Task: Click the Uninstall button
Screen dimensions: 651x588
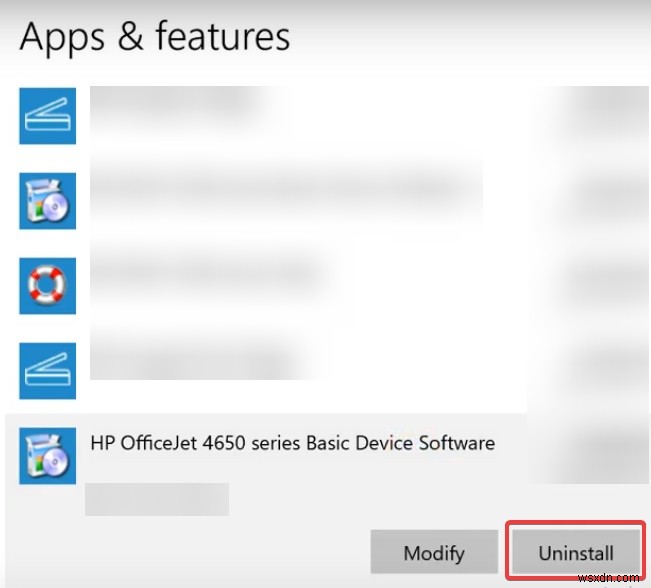Action: [x=576, y=552]
